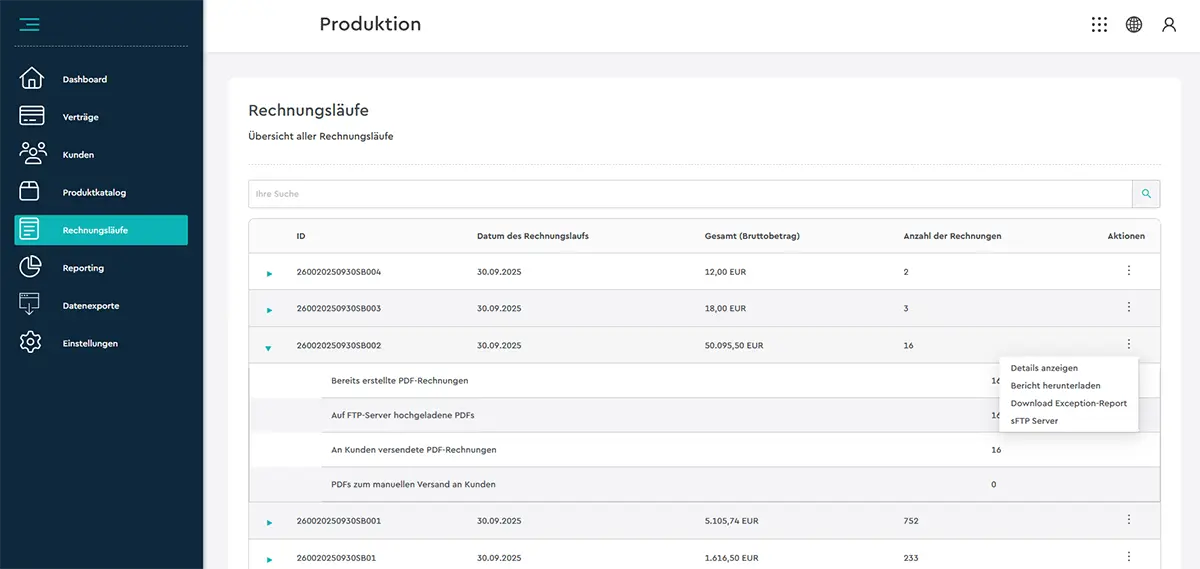The width and height of the screenshot is (1200, 569).
Task: Expand row 260020250930SB004
Action: click(269, 273)
